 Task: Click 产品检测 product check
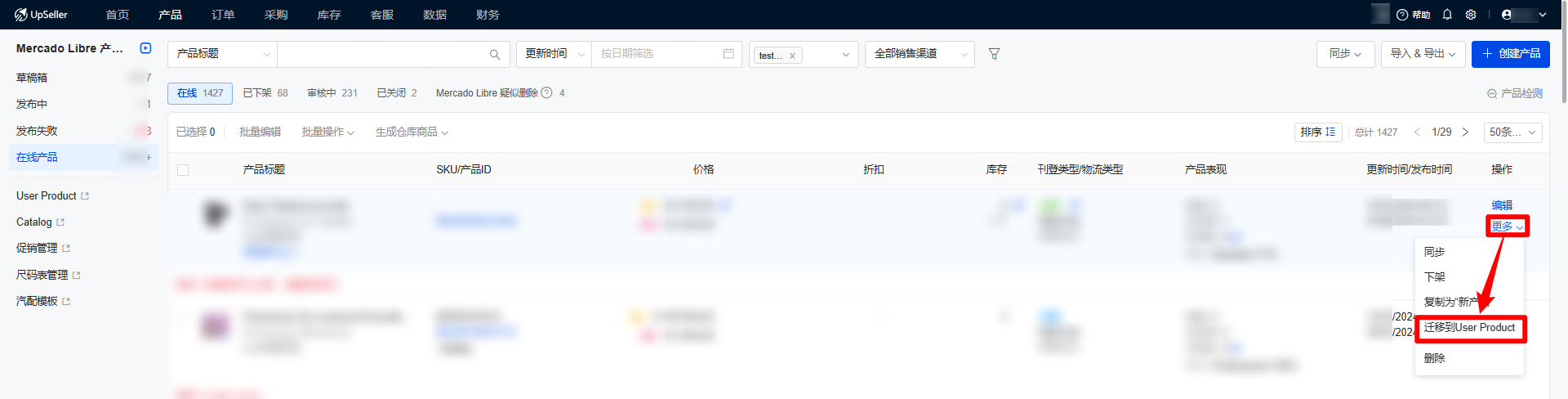pos(1515,94)
